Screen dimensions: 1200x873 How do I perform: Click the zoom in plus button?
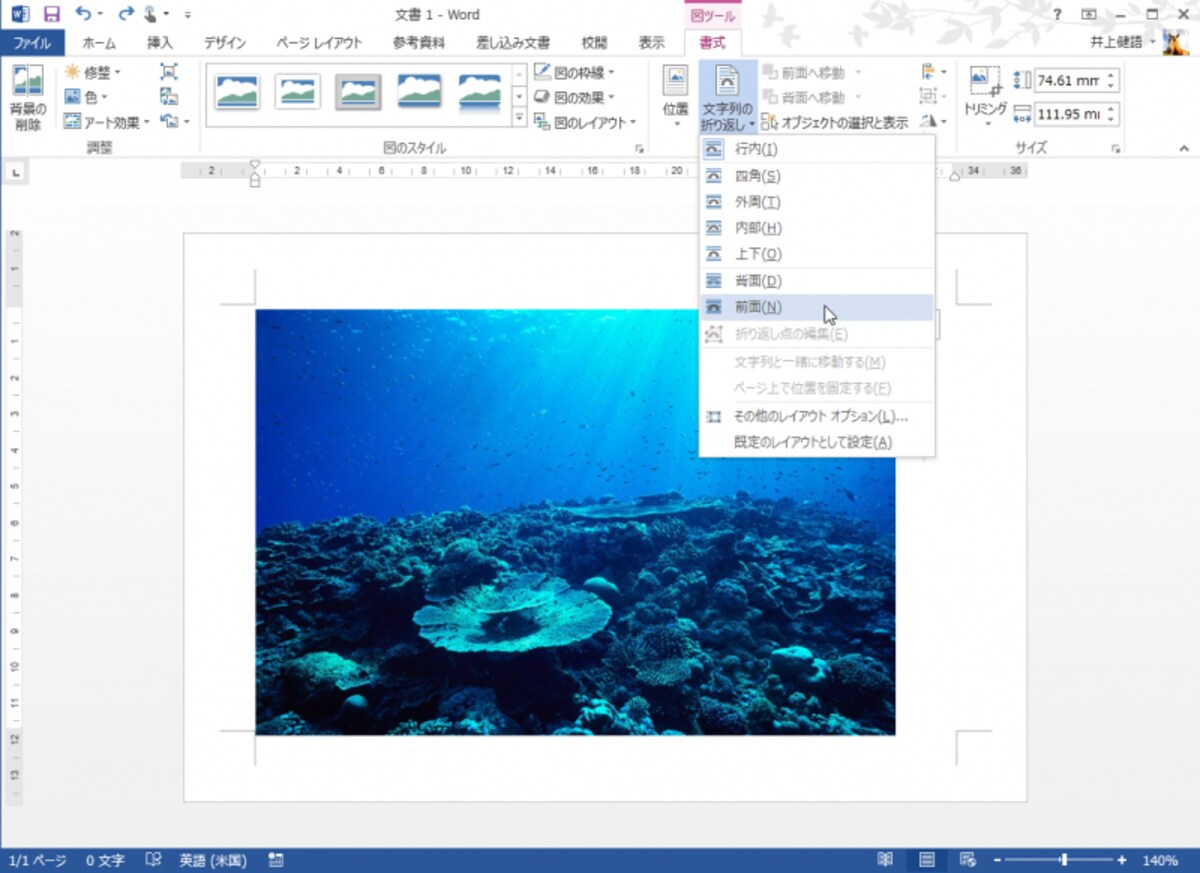pos(1122,860)
